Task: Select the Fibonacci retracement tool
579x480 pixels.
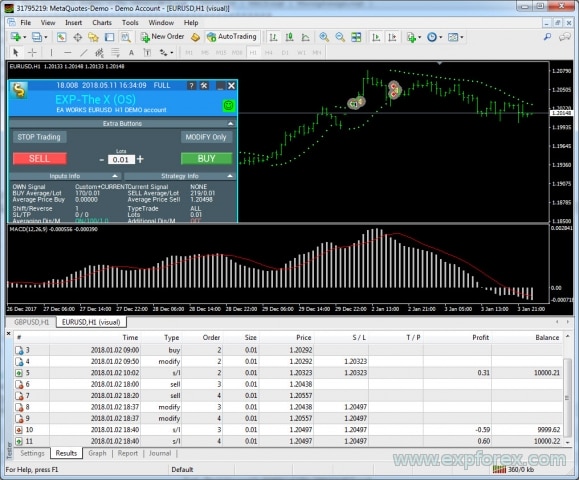Action: pos(115,52)
